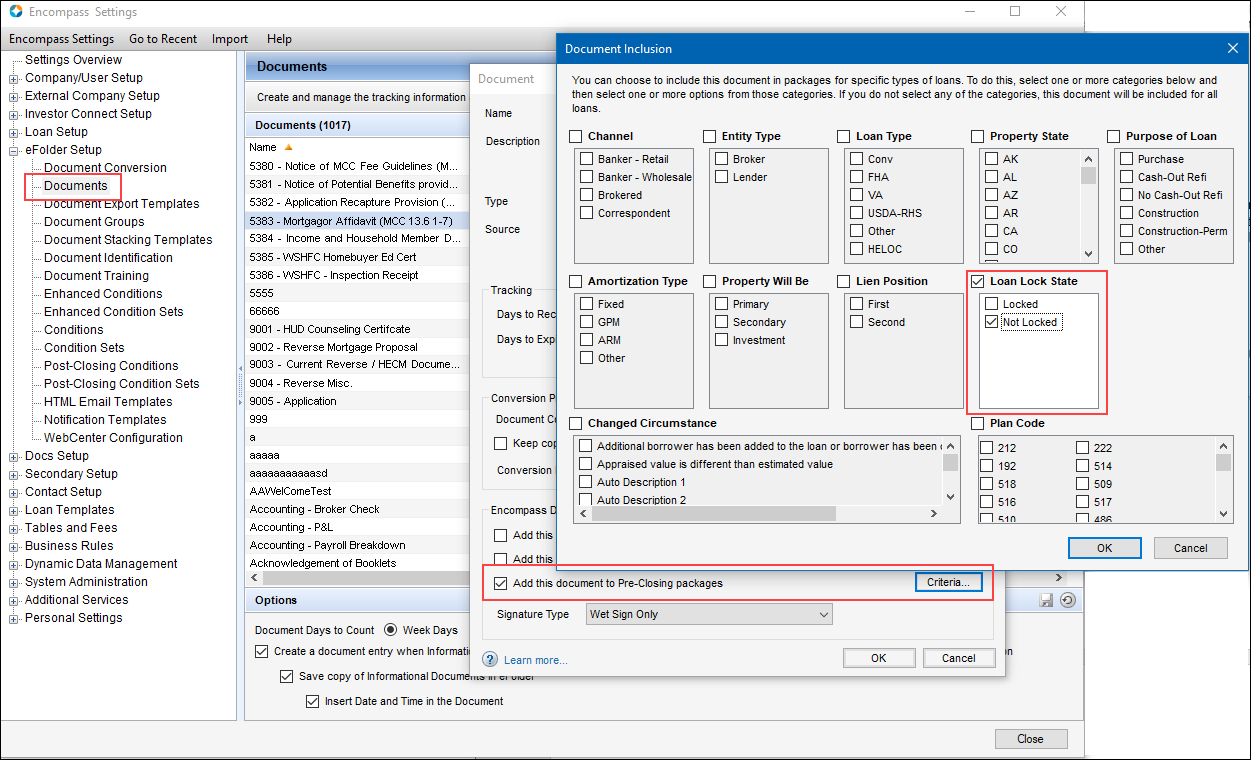Image resolution: width=1251 pixels, height=760 pixels.
Task: Tick the ARM amortization type
Action: tap(587, 340)
